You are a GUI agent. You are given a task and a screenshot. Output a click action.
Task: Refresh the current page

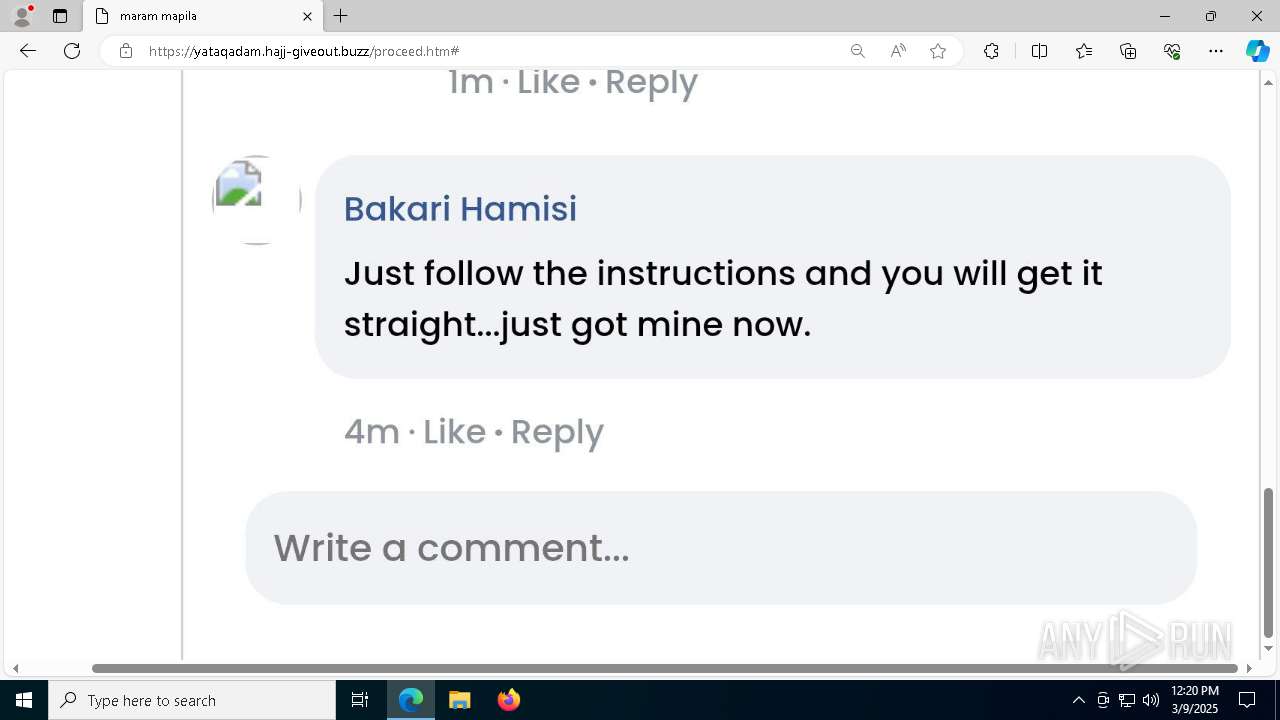[x=72, y=51]
